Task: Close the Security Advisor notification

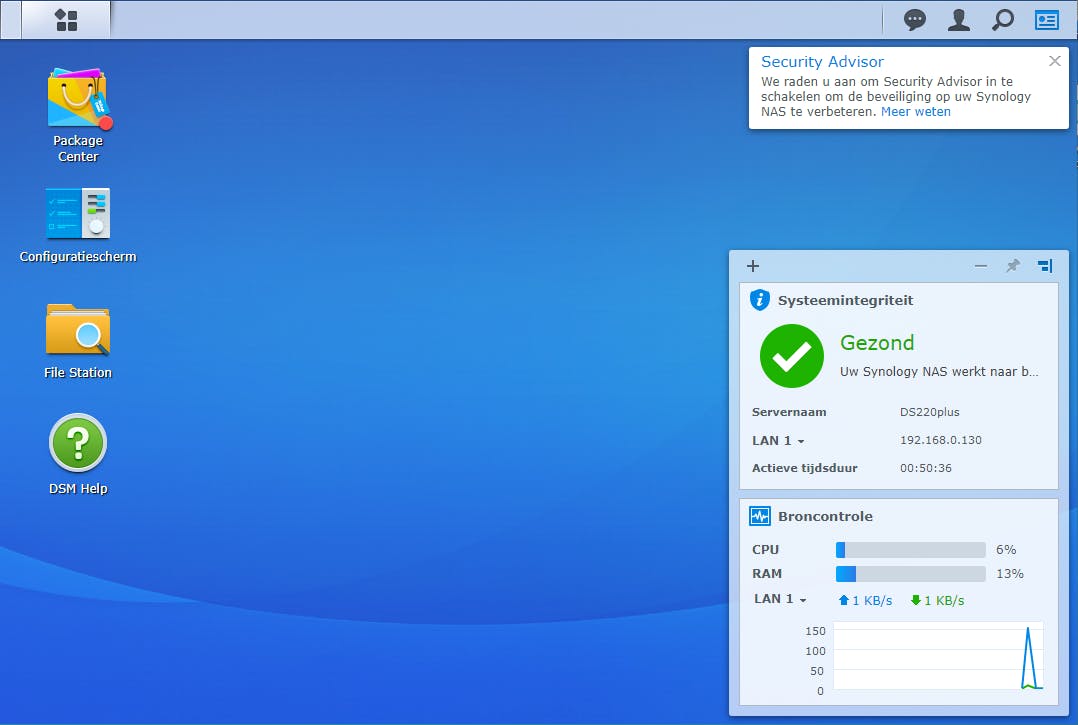Action: coord(1055,61)
